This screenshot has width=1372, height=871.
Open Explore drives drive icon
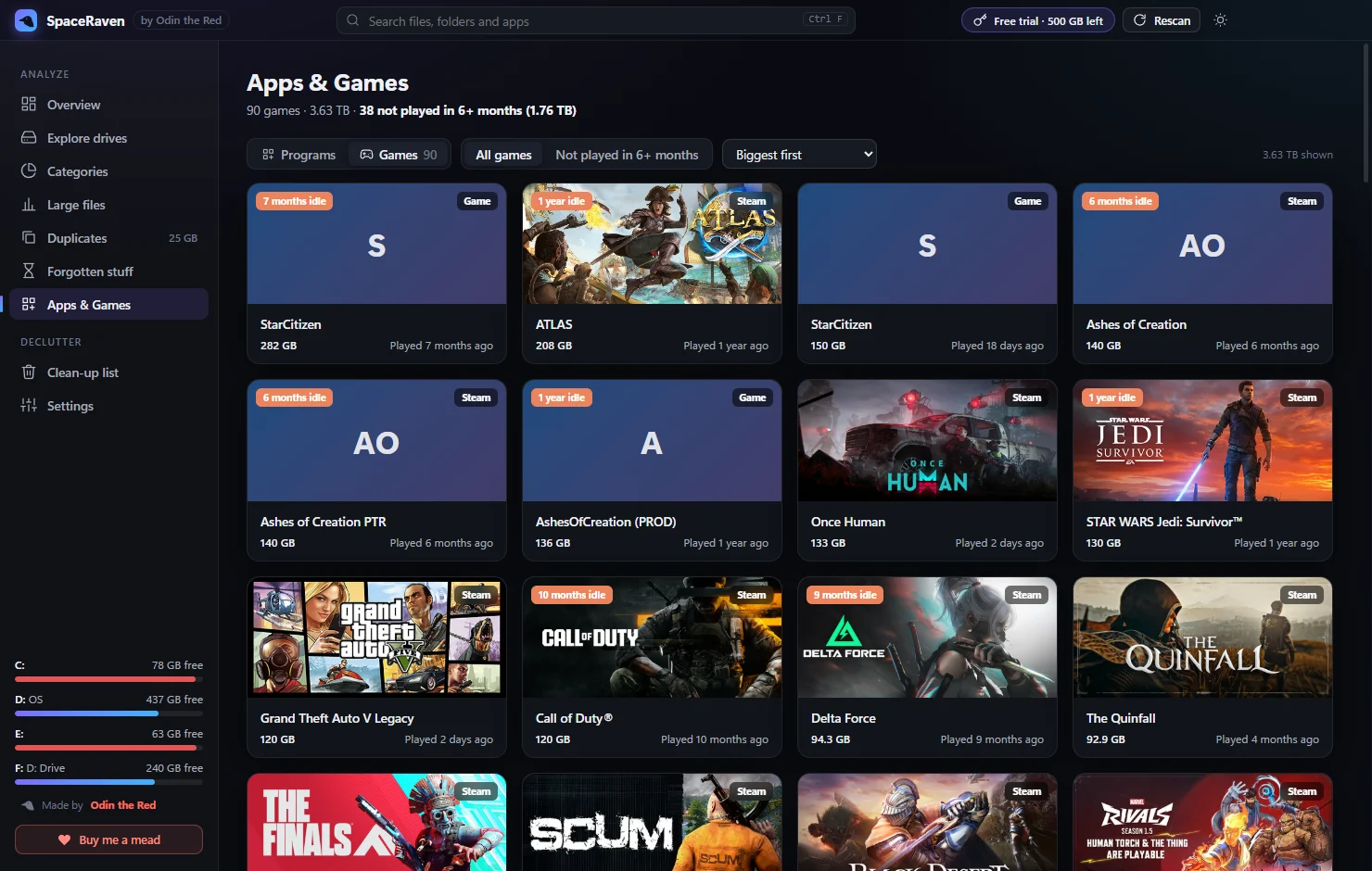29,137
